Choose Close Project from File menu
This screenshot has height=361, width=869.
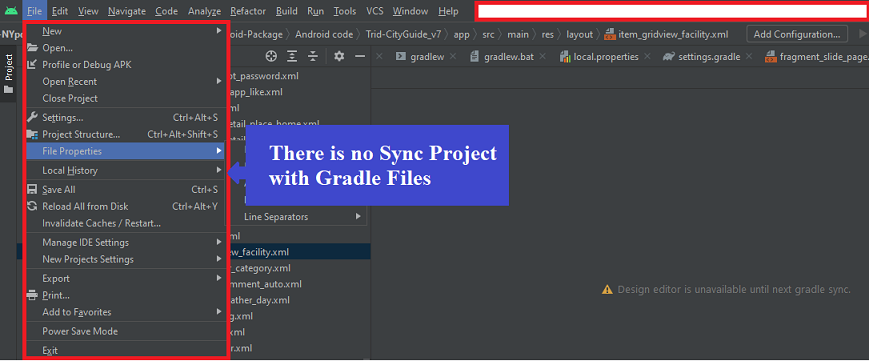70,98
